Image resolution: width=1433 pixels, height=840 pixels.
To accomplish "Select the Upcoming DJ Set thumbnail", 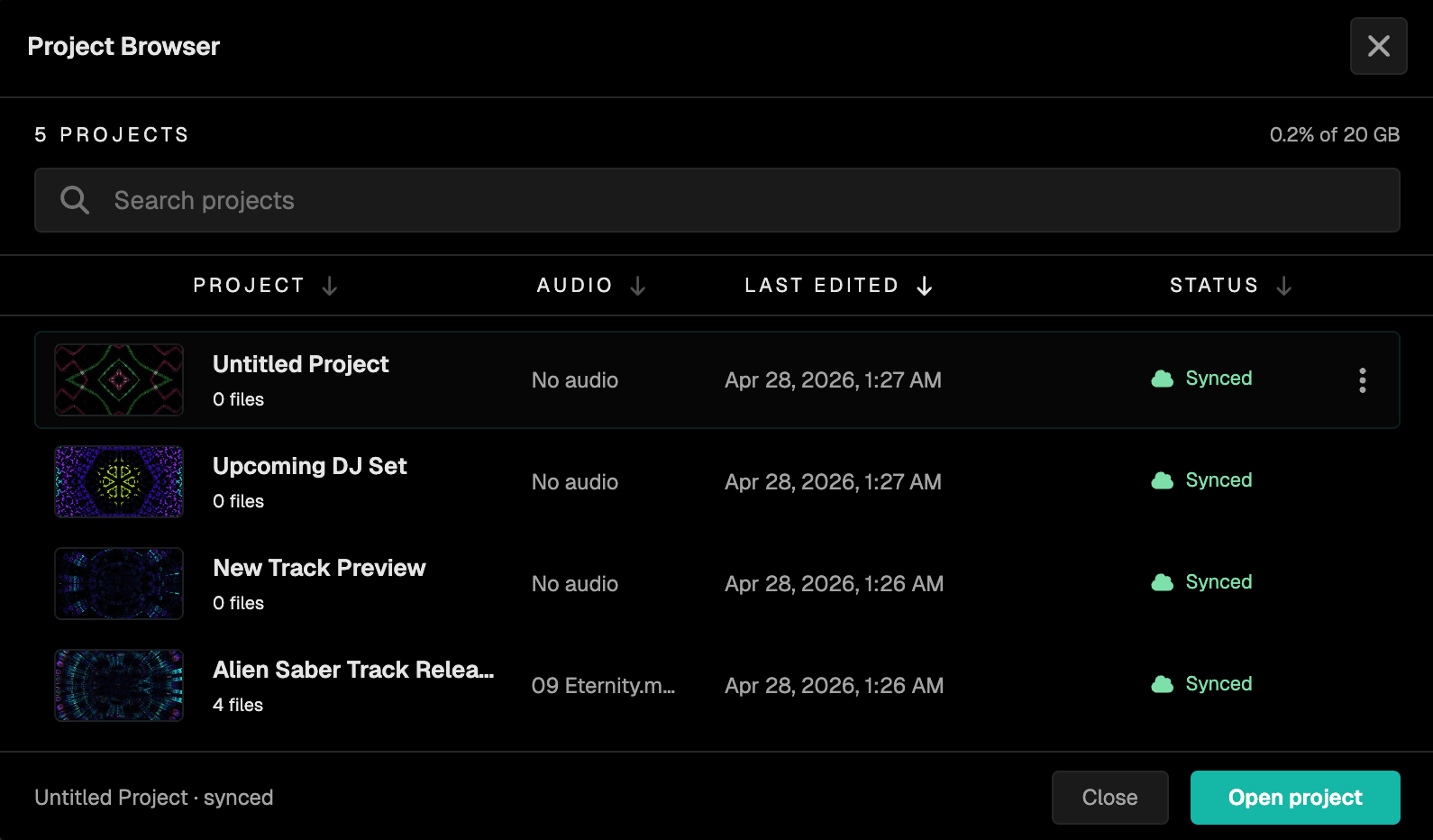I will (119, 482).
